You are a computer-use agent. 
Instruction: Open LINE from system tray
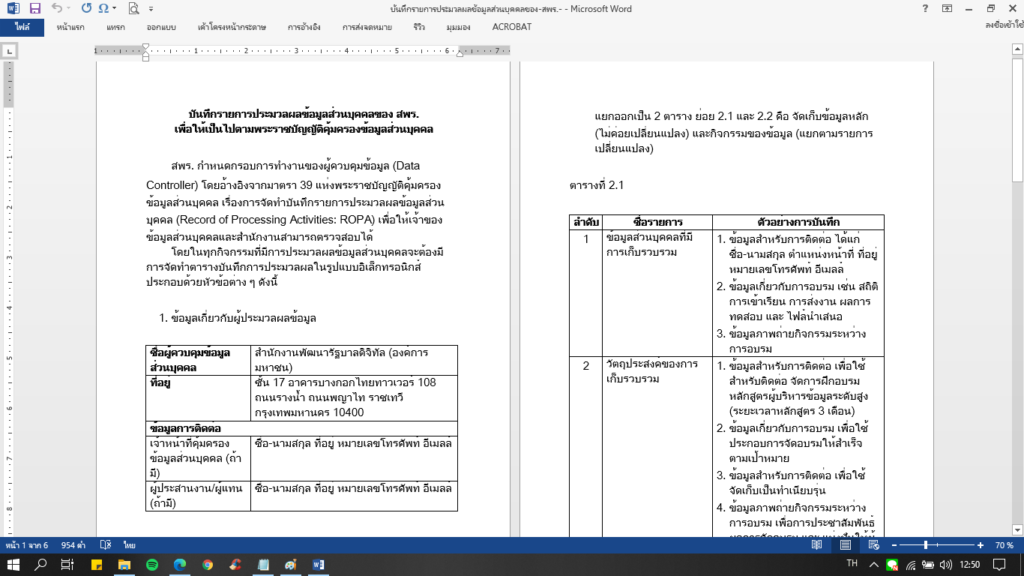tap(892, 565)
